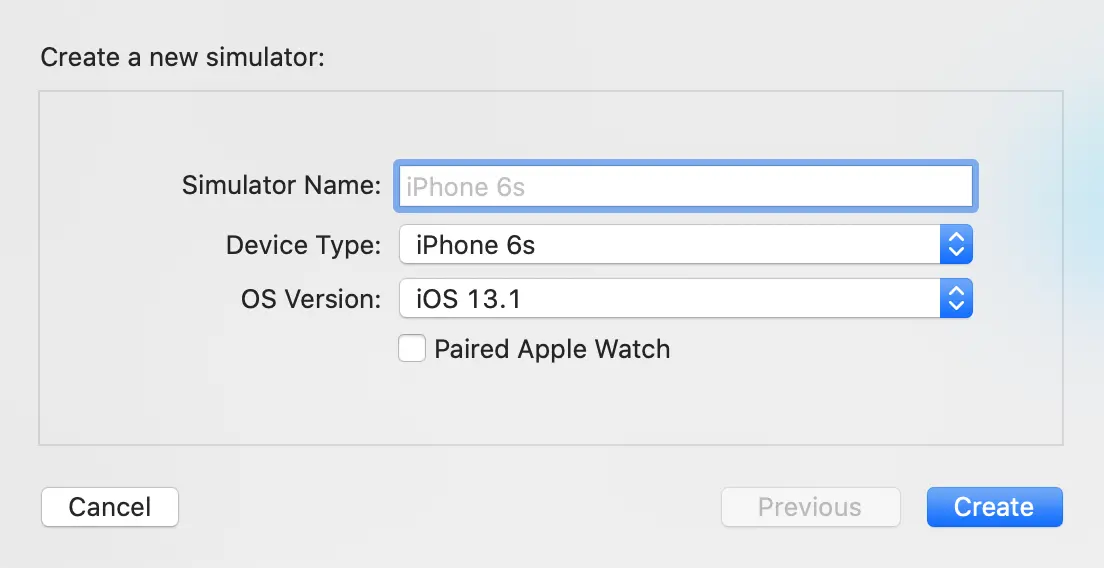Click the Paired Apple Watch label text
The width and height of the screenshot is (1104, 568).
click(x=552, y=349)
